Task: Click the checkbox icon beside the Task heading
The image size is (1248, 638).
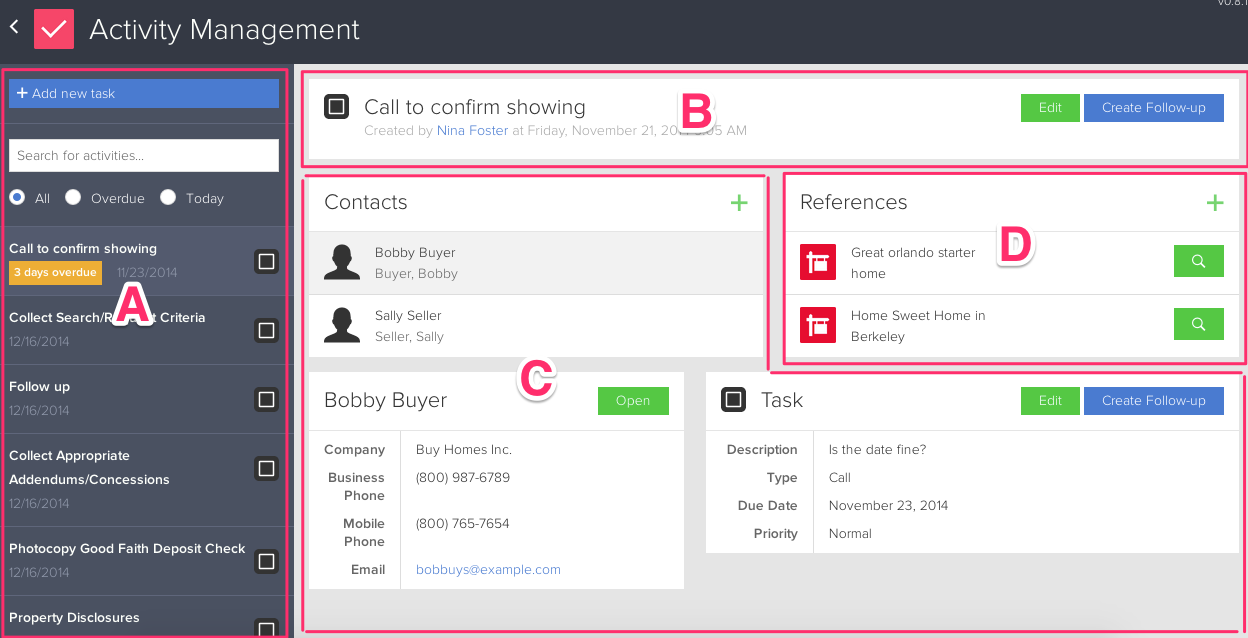Action: point(733,399)
